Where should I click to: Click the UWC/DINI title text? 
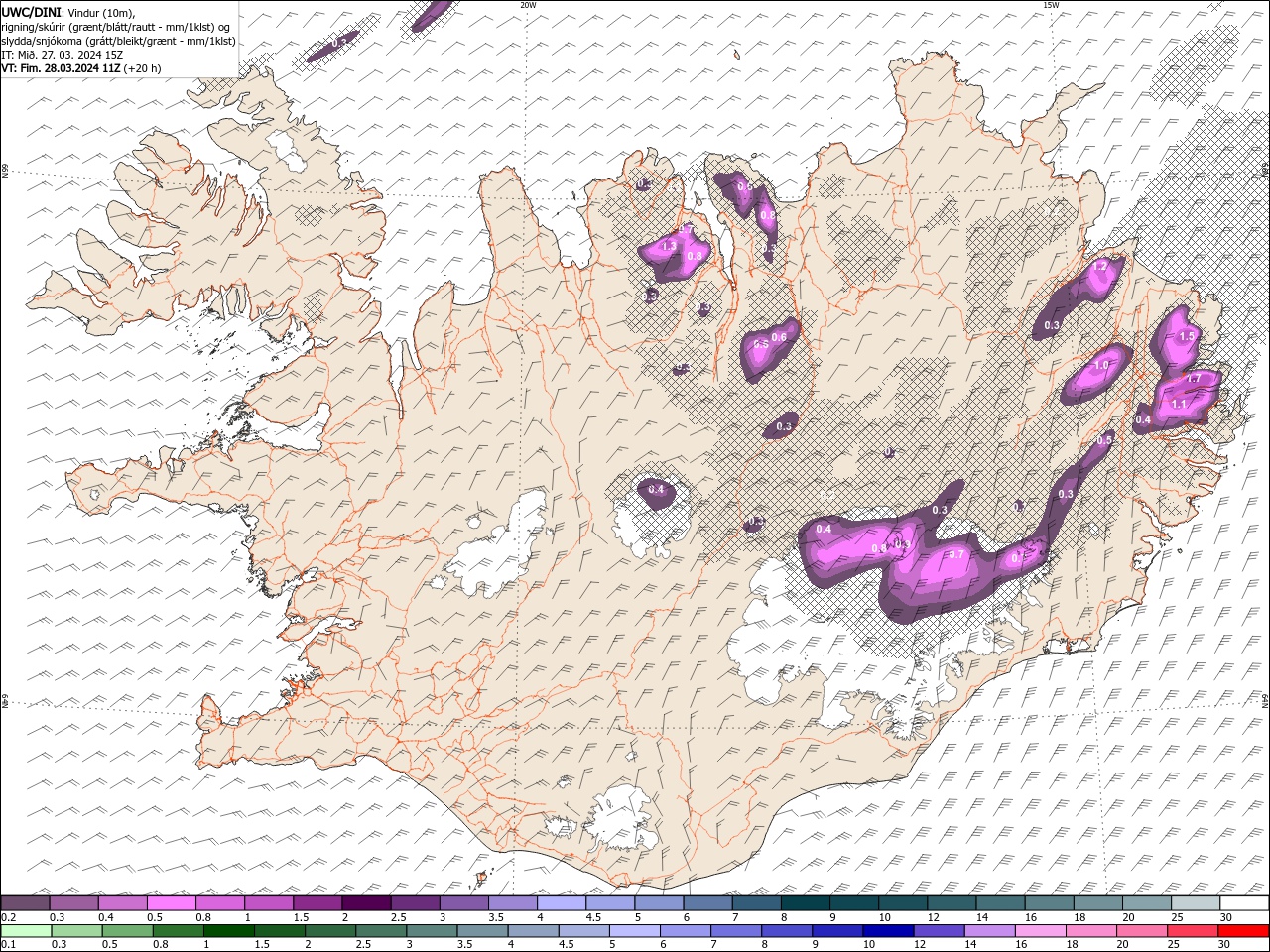point(32,11)
